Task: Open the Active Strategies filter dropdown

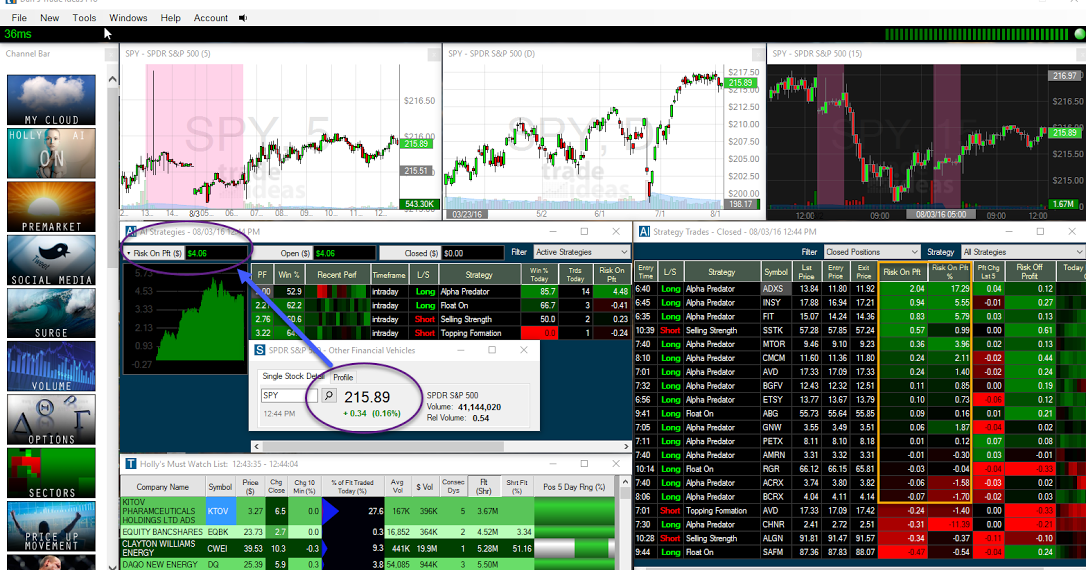Action: tap(581, 252)
